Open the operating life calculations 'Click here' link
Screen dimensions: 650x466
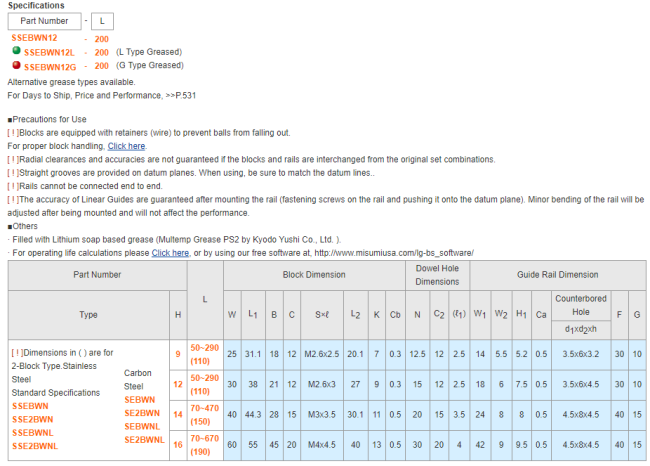170,253
